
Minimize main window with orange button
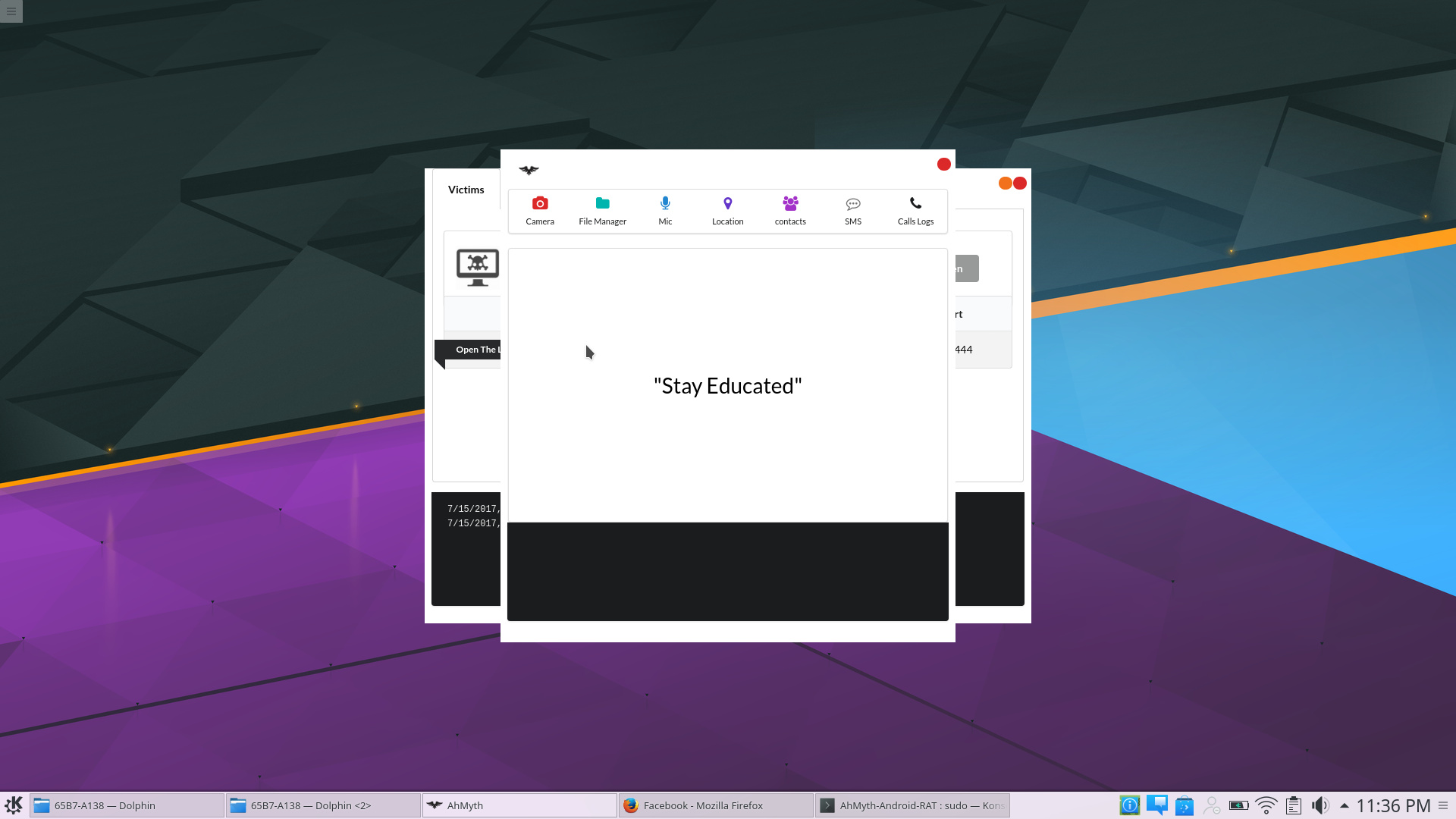tap(1006, 184)
